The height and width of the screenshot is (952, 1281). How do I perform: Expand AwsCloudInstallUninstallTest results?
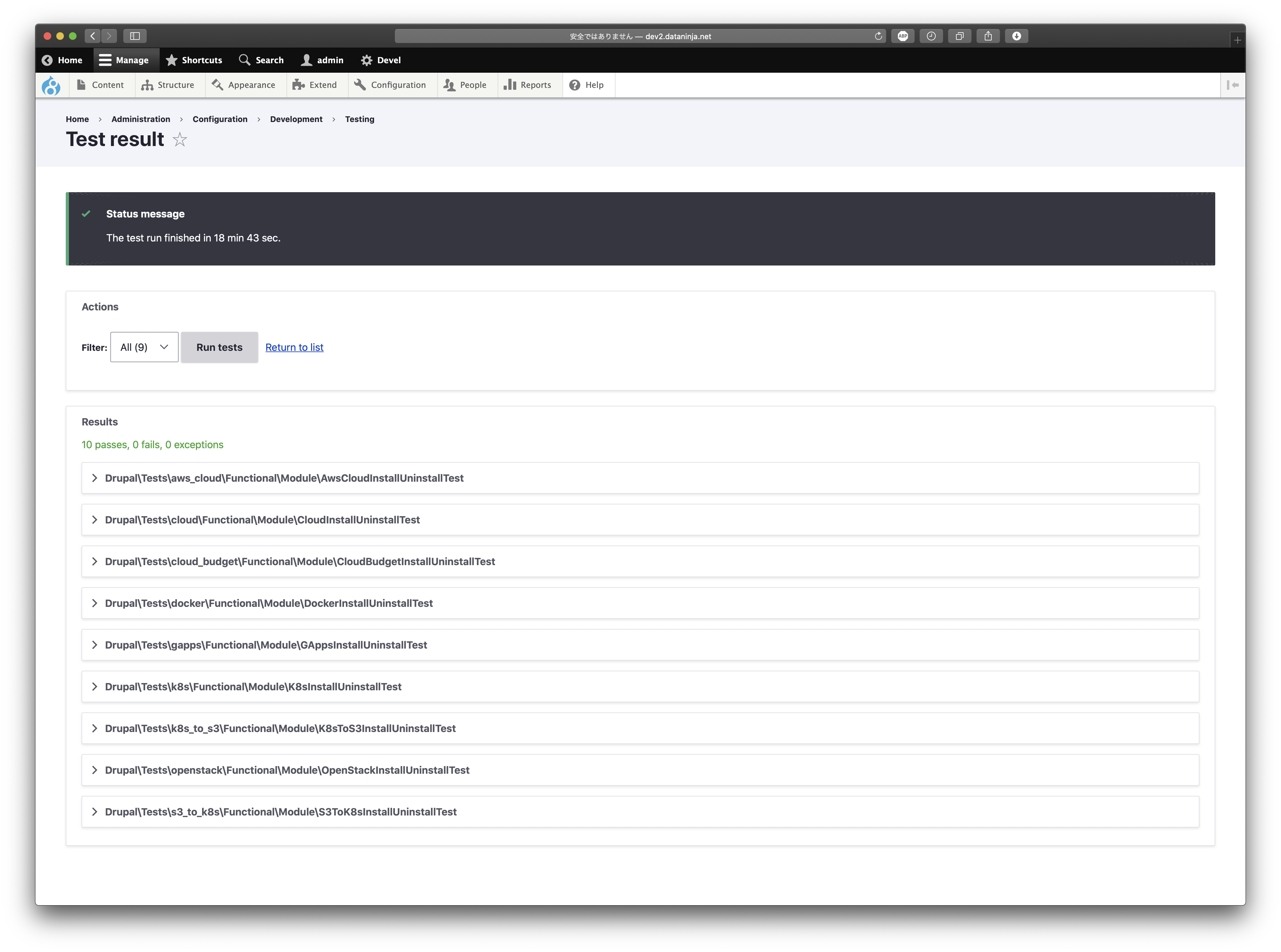(x=284, y=478)
